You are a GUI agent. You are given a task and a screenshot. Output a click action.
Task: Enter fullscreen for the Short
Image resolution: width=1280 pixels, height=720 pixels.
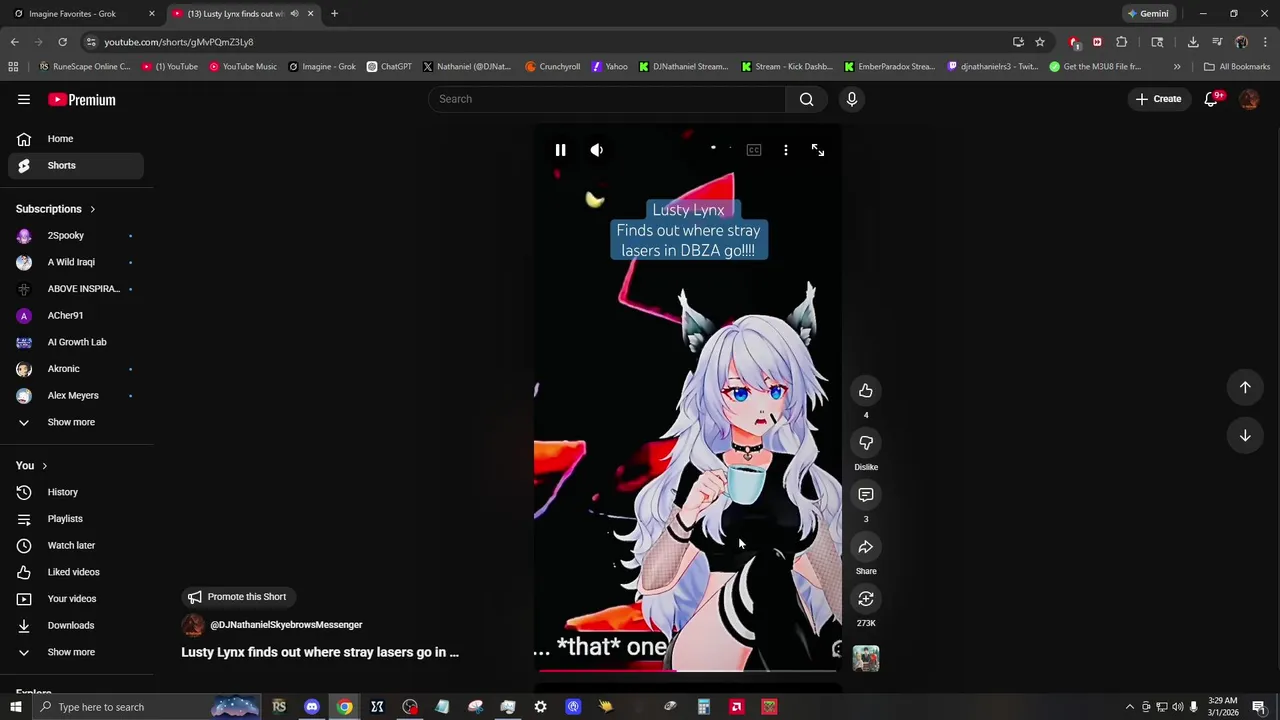[818, 150]
